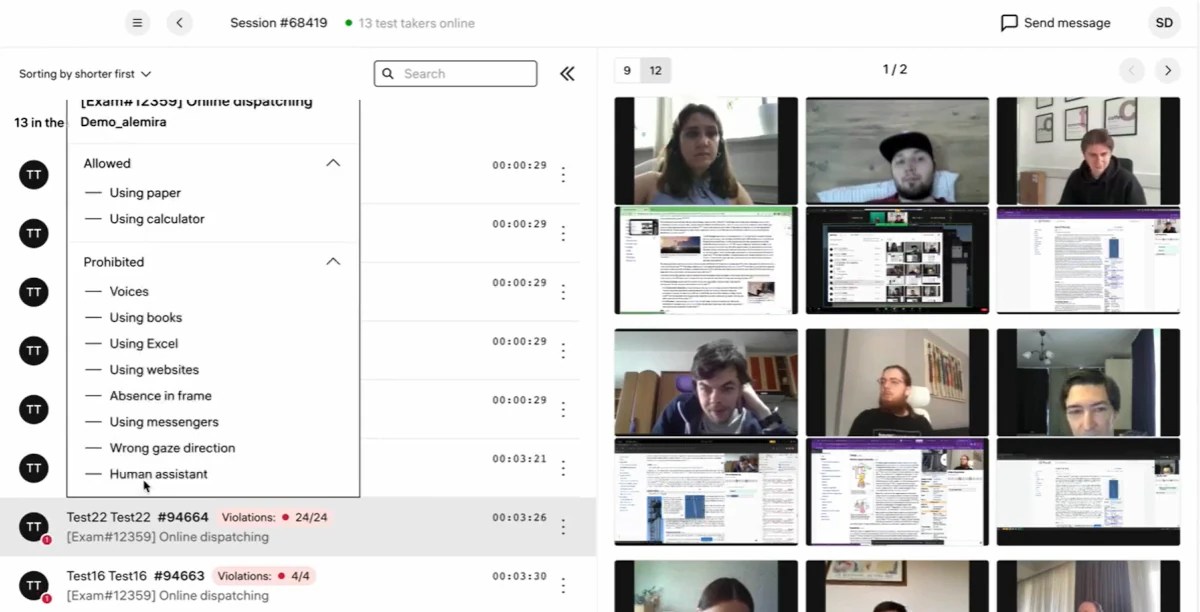
Task: Open webcam of bearded man with glasses
Action: 897,383
